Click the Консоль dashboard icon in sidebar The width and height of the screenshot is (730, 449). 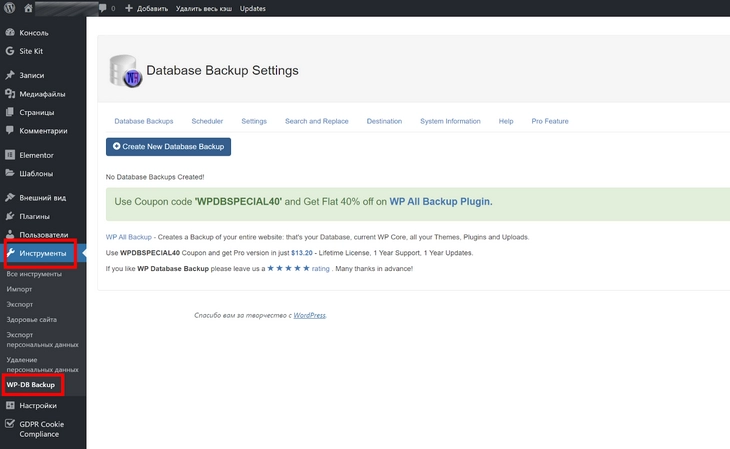[x=10, y=32]
